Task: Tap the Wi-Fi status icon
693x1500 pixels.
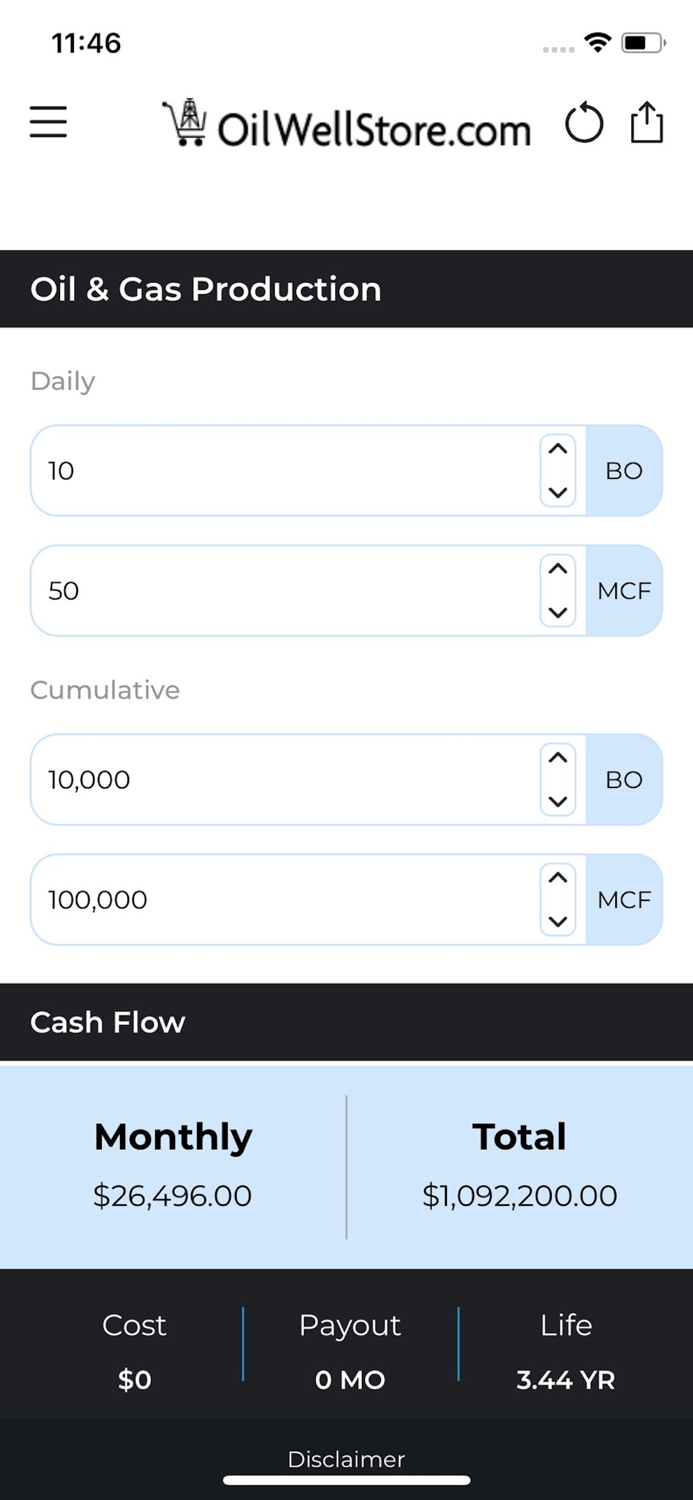Action: coord(597,42)
